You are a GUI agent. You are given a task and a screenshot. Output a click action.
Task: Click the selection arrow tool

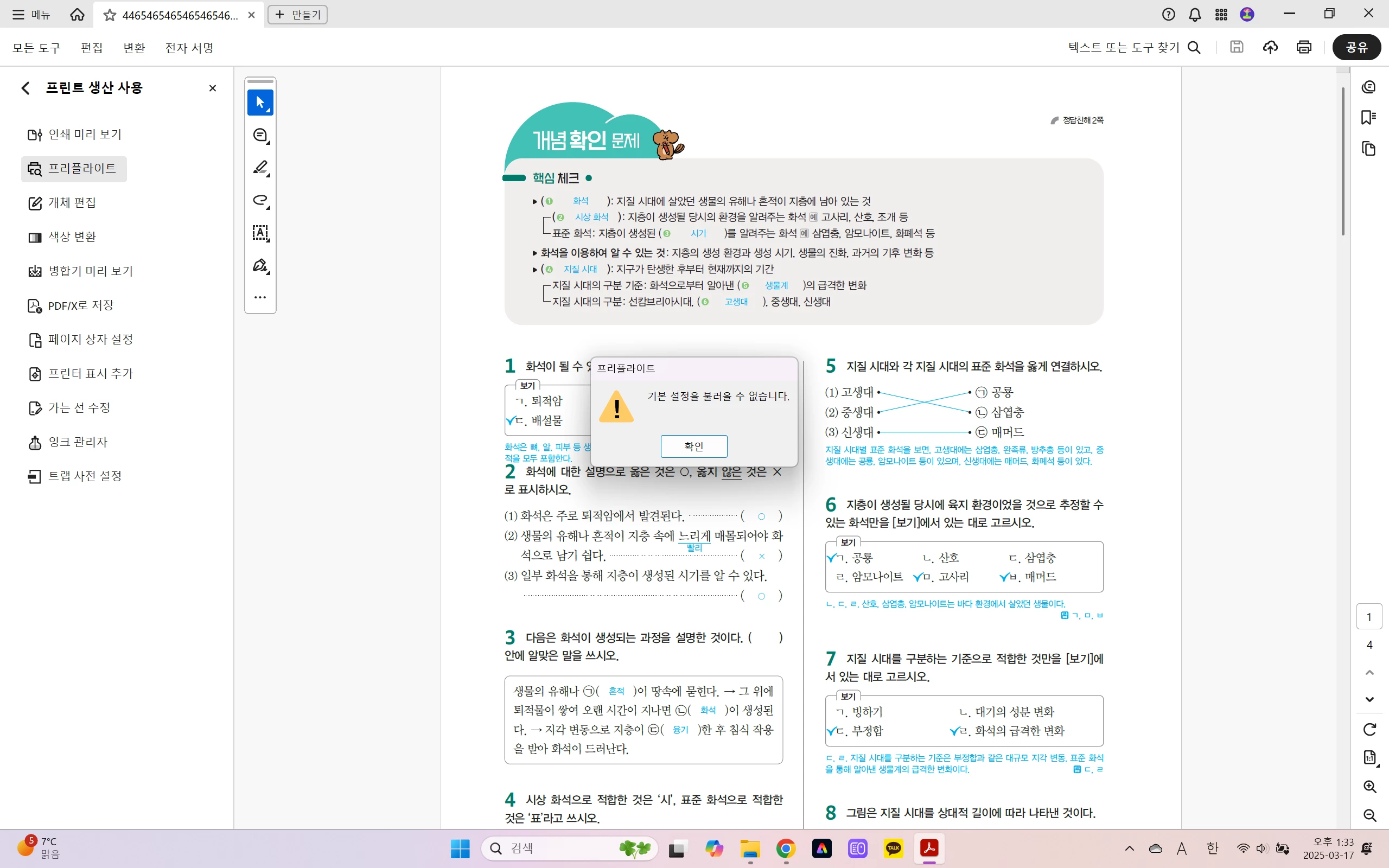(260, 103)
